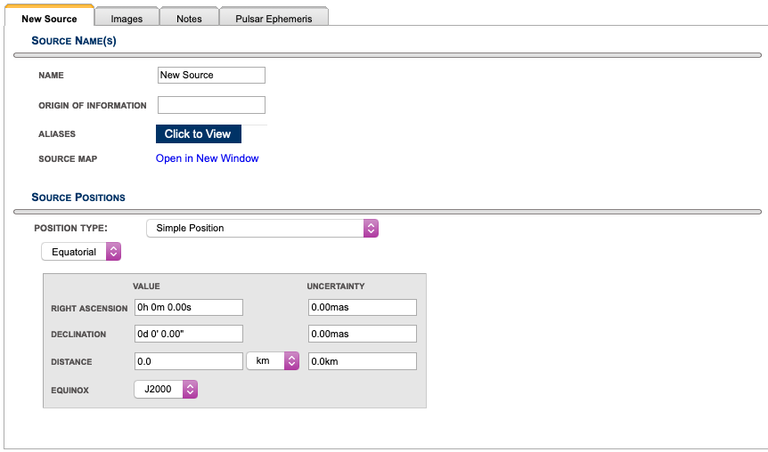
Task: Select the New Source tab
Action: coord(49,19)
